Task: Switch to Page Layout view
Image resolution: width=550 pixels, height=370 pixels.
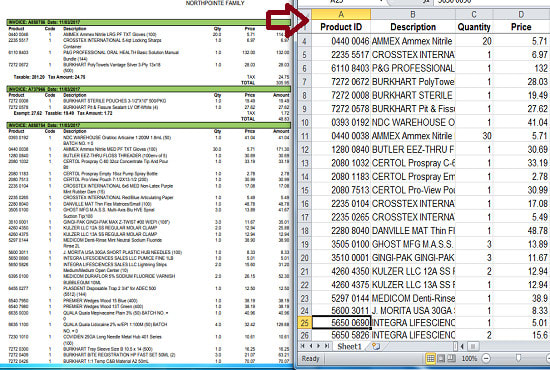Action: tap(441, 358)
